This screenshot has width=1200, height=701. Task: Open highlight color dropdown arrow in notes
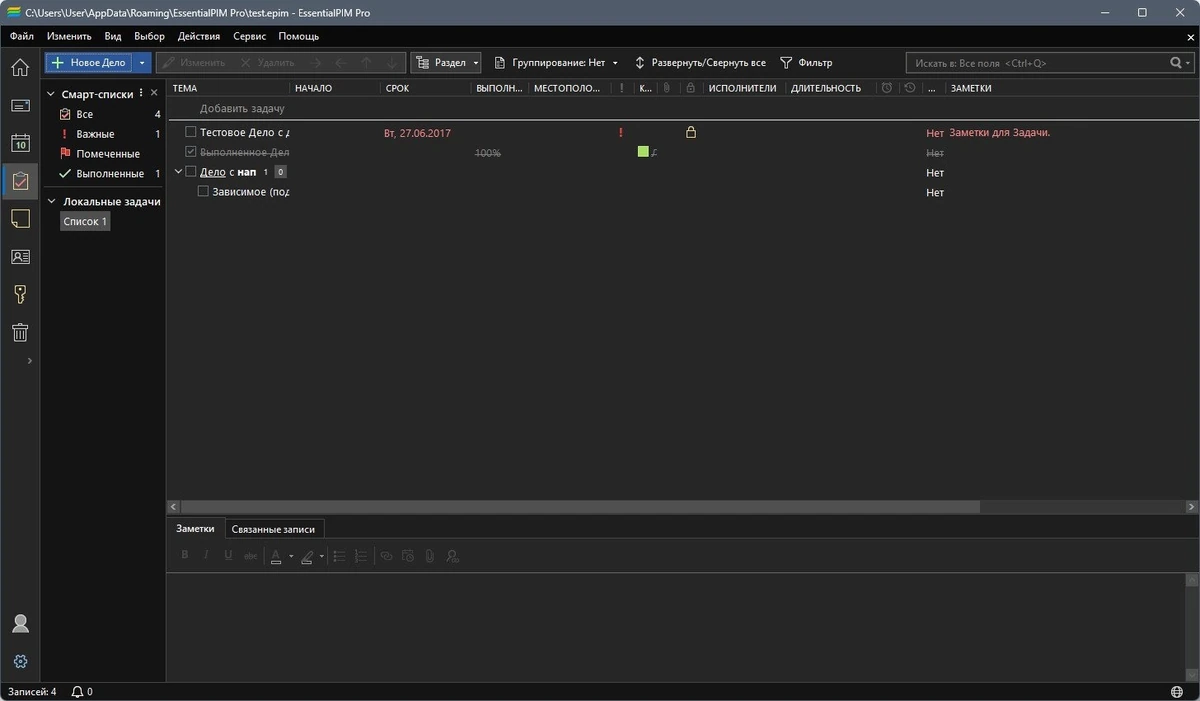click(322, 556)
